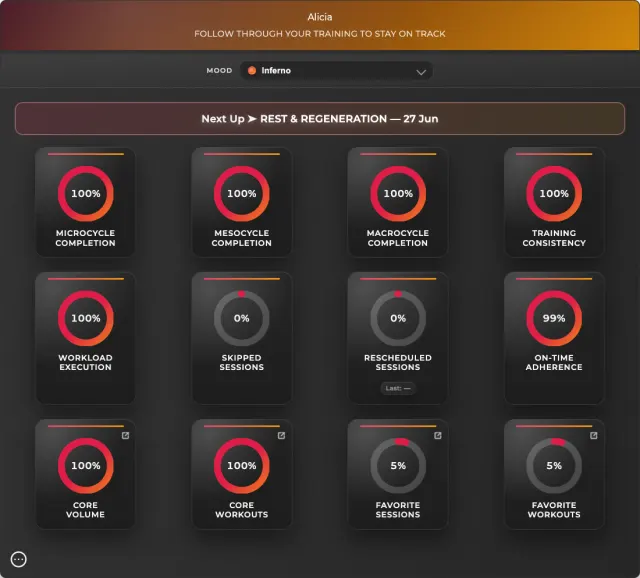Open the Macrocycle Completion card

tap(398, 202)
